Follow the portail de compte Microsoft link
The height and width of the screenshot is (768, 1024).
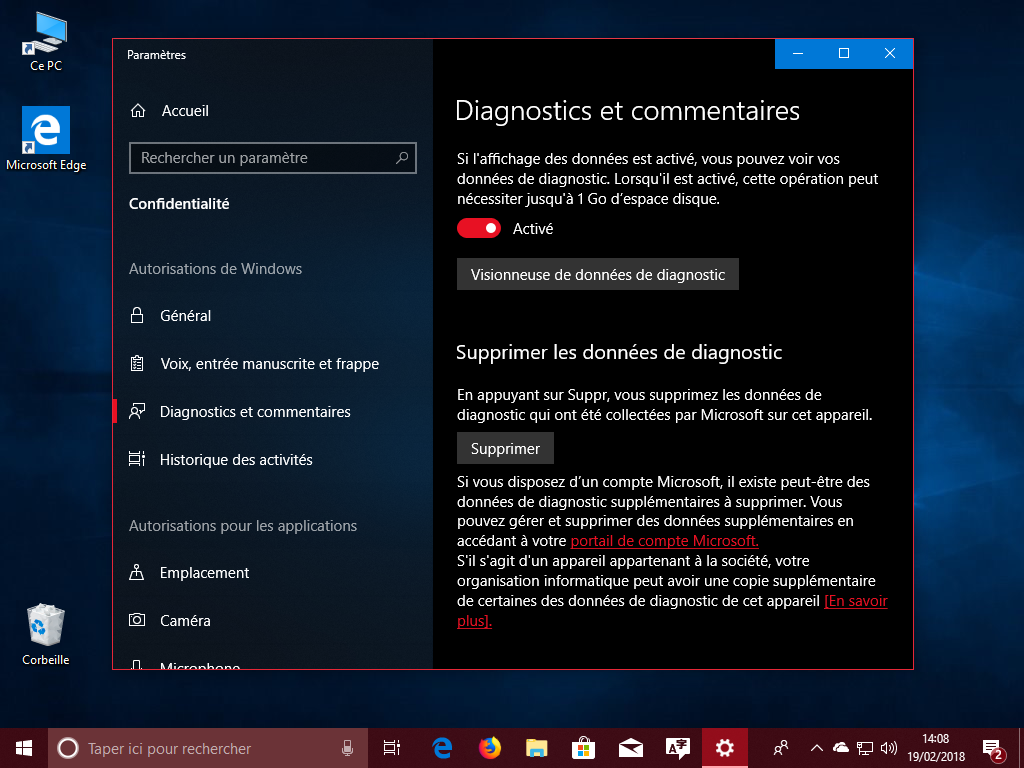pos(664,541)
